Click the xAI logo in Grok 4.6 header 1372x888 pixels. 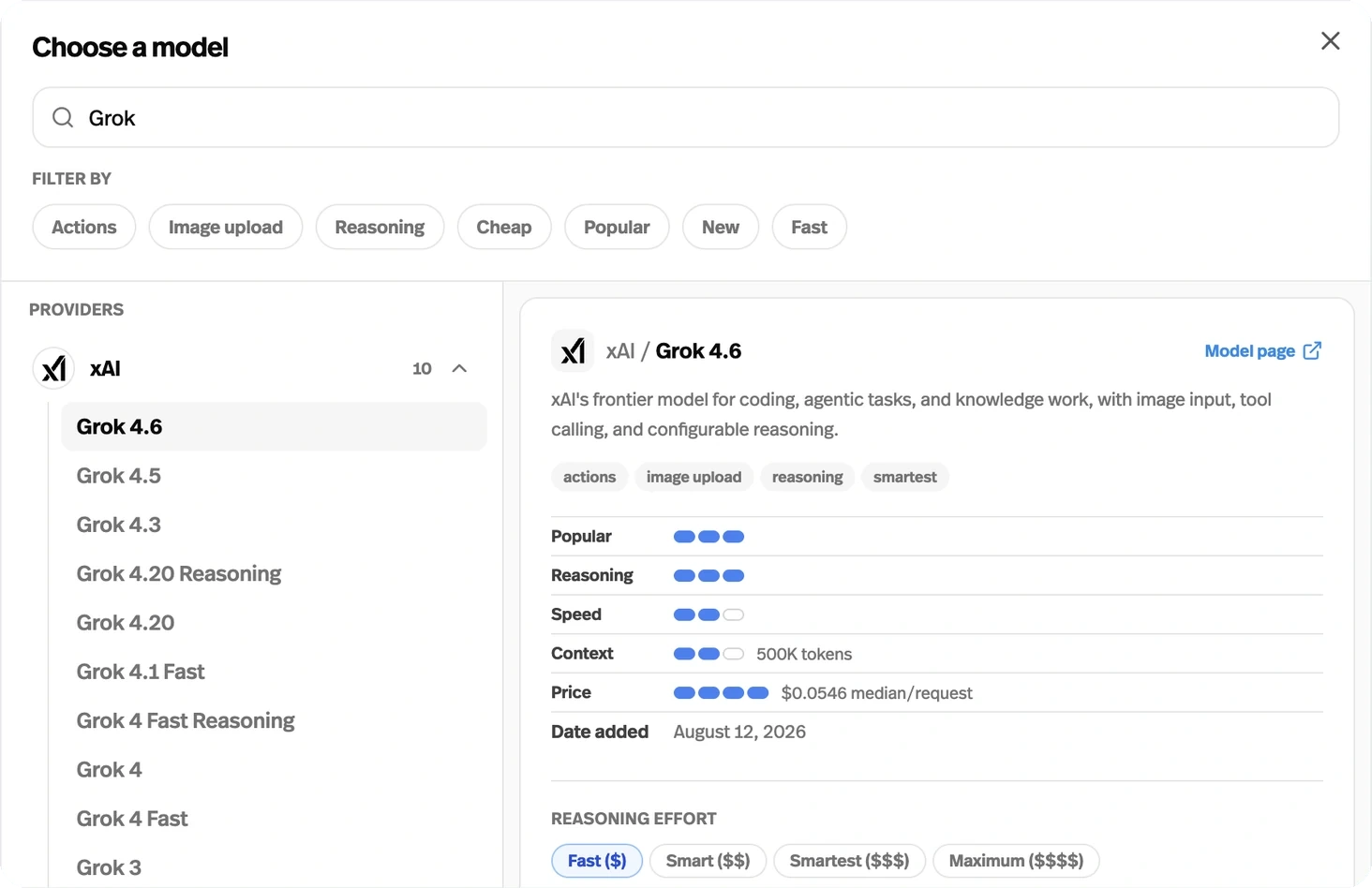(573, 351)
